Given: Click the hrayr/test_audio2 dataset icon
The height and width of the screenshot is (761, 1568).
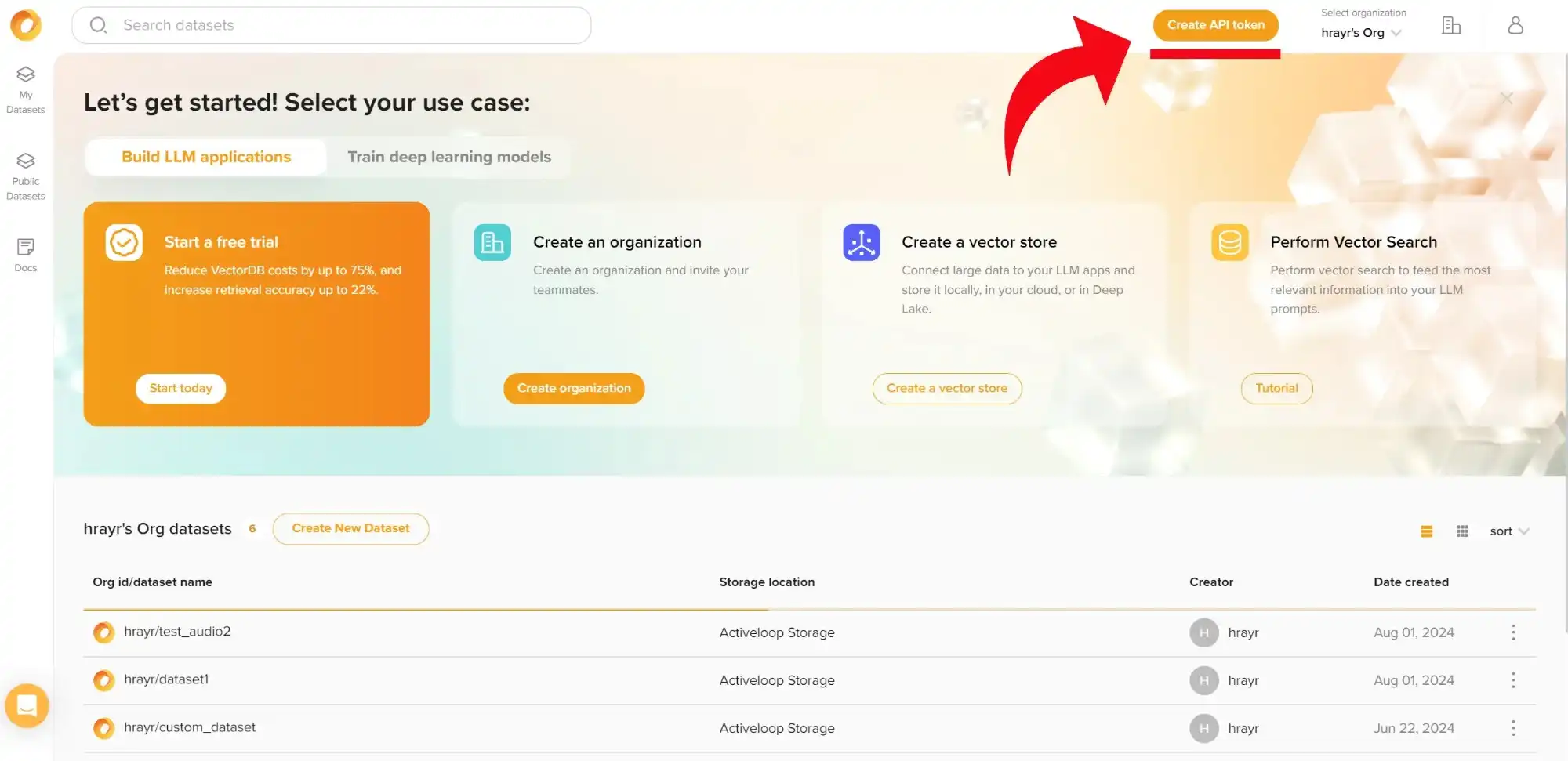Looking at the screenshot, I should [103, 632].
